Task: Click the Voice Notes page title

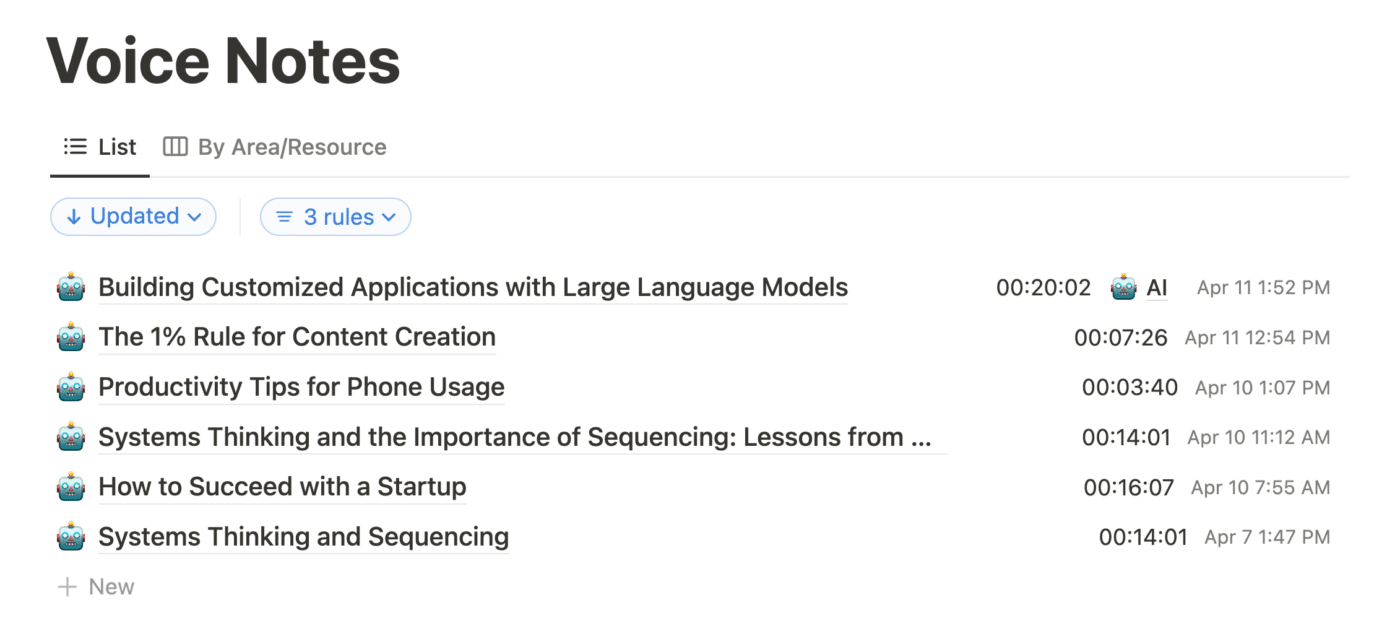Action: click(224, 61)
